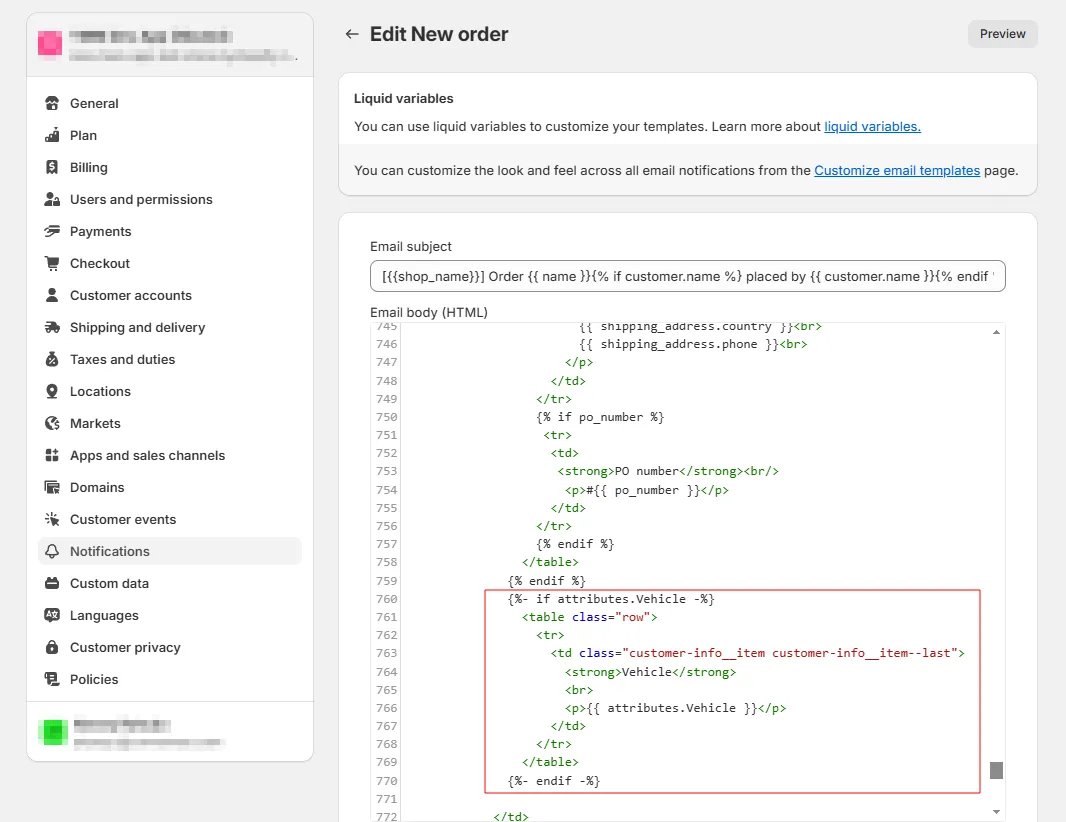Open Customer accounts settings
The height and width of the screenshot is (822, 1066).
coord(130,295)
